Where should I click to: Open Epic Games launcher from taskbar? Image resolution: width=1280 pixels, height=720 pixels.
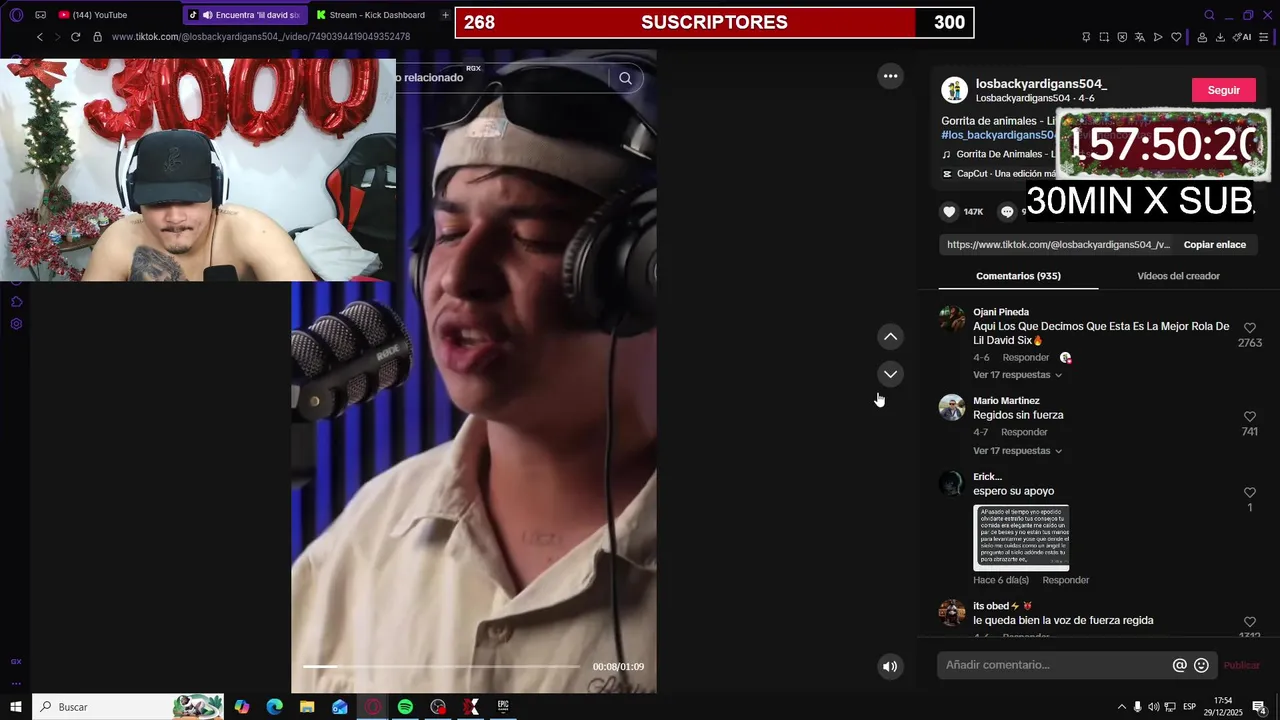503,707
